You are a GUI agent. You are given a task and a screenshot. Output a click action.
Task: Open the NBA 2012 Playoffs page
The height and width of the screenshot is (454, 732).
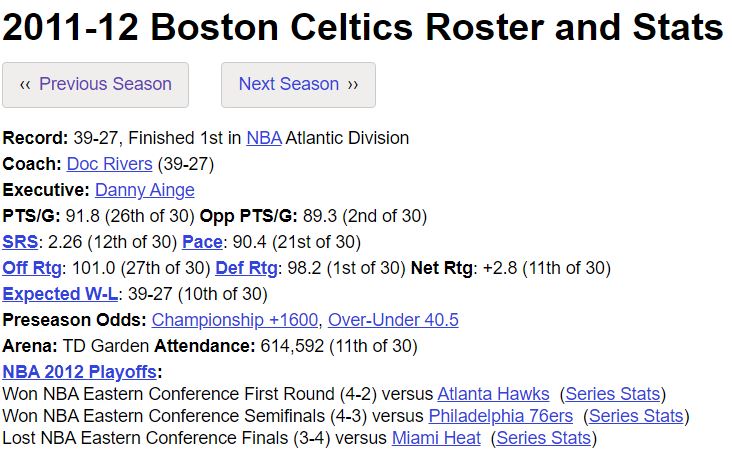(x=79, y=372)
